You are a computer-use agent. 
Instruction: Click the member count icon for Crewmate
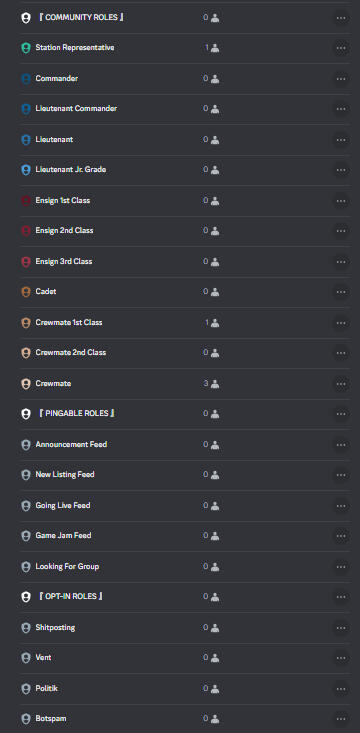click(x=215, y=384)
